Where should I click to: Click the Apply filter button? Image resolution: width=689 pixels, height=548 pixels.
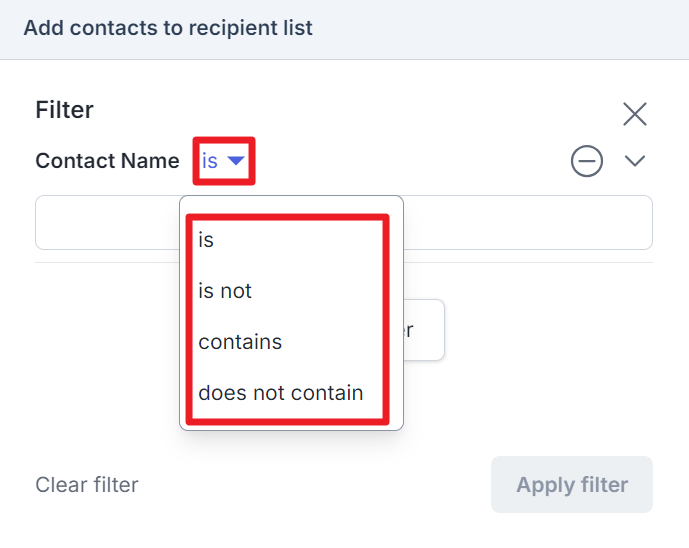[572, 484]
